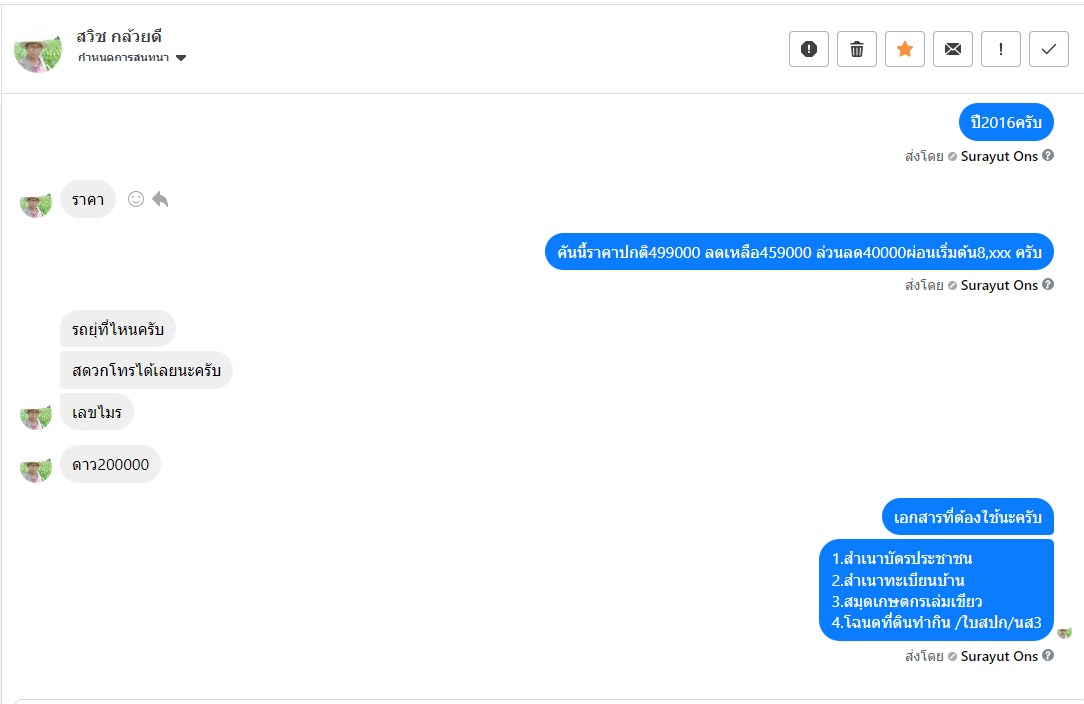Select the เอกสารที่ต้องใช้นะครับ message bubble
Screen dimensions: 1084x704
(967, 517)
